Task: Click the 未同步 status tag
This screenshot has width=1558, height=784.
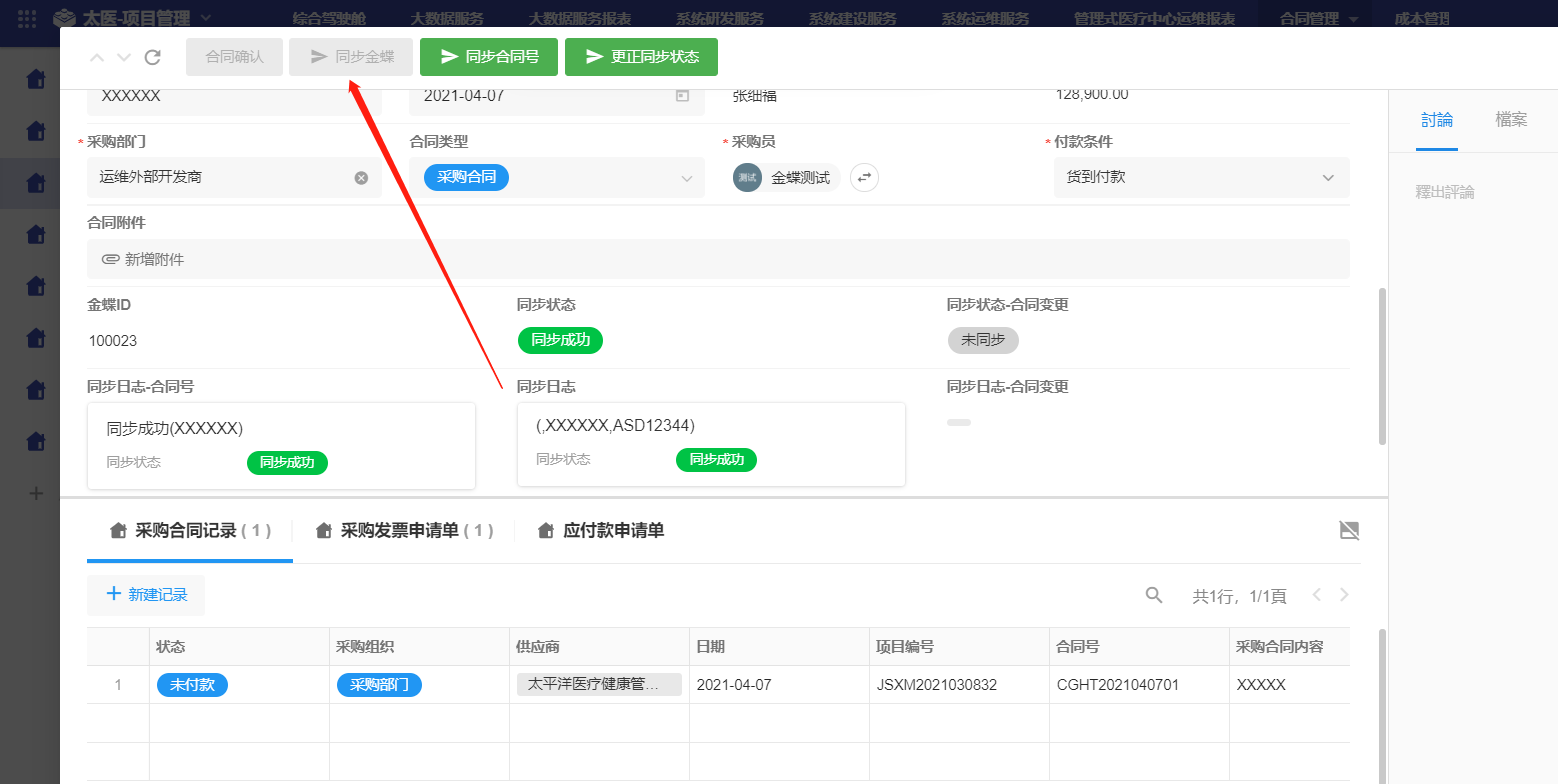Action: pos(983,340)
